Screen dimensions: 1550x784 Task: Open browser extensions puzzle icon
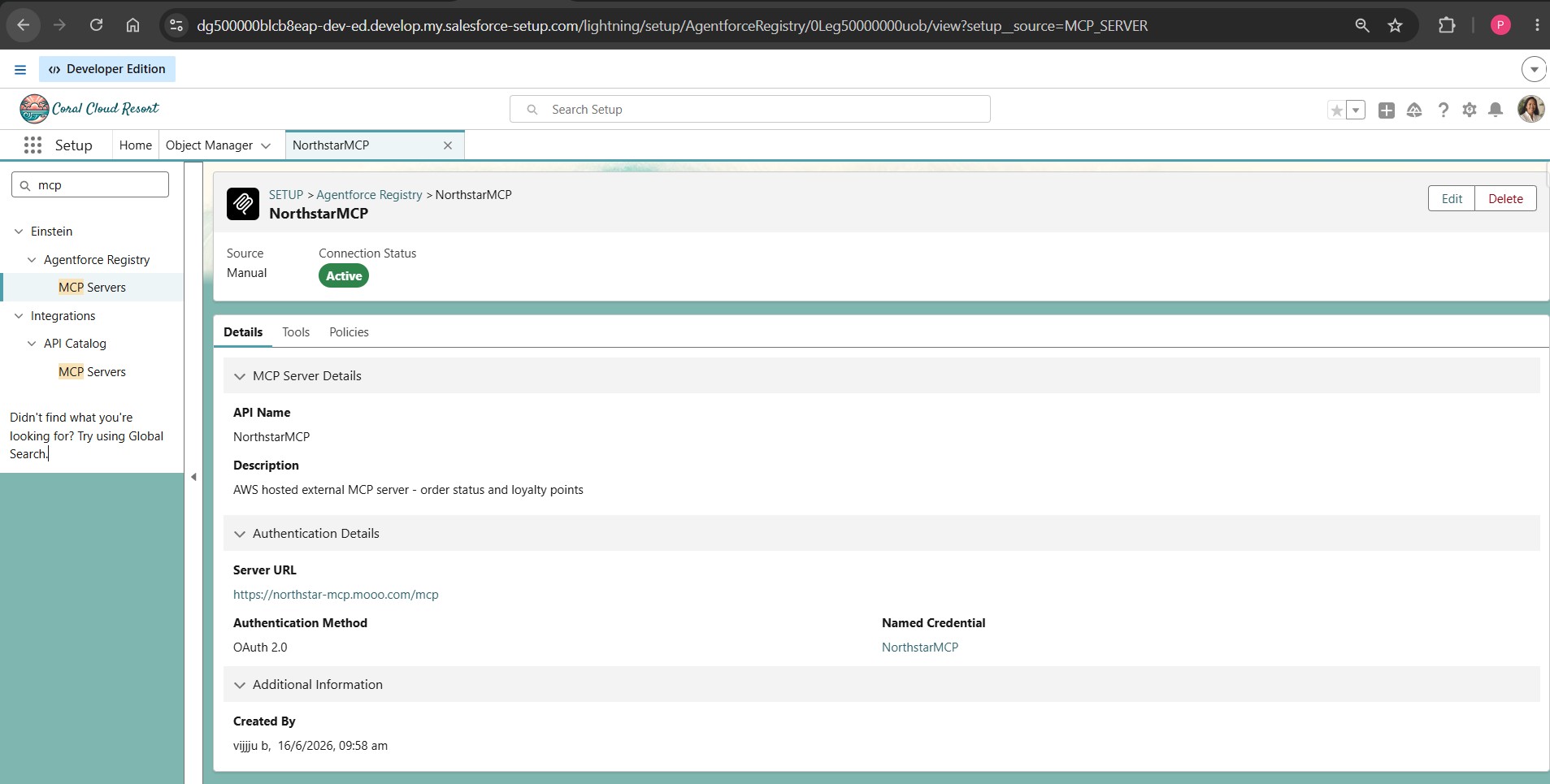point(1447,25)
